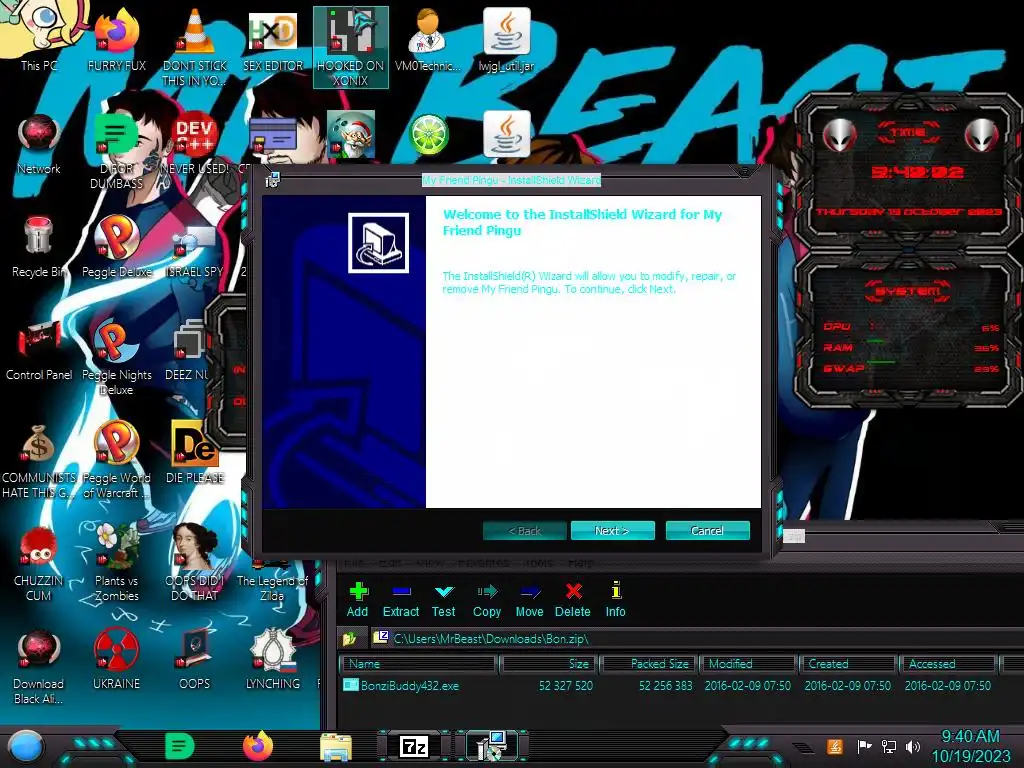This screenshot has width=1024, height=768.
Task: Click Next in the InstallShield Wizard
Action: coord(613,530)
